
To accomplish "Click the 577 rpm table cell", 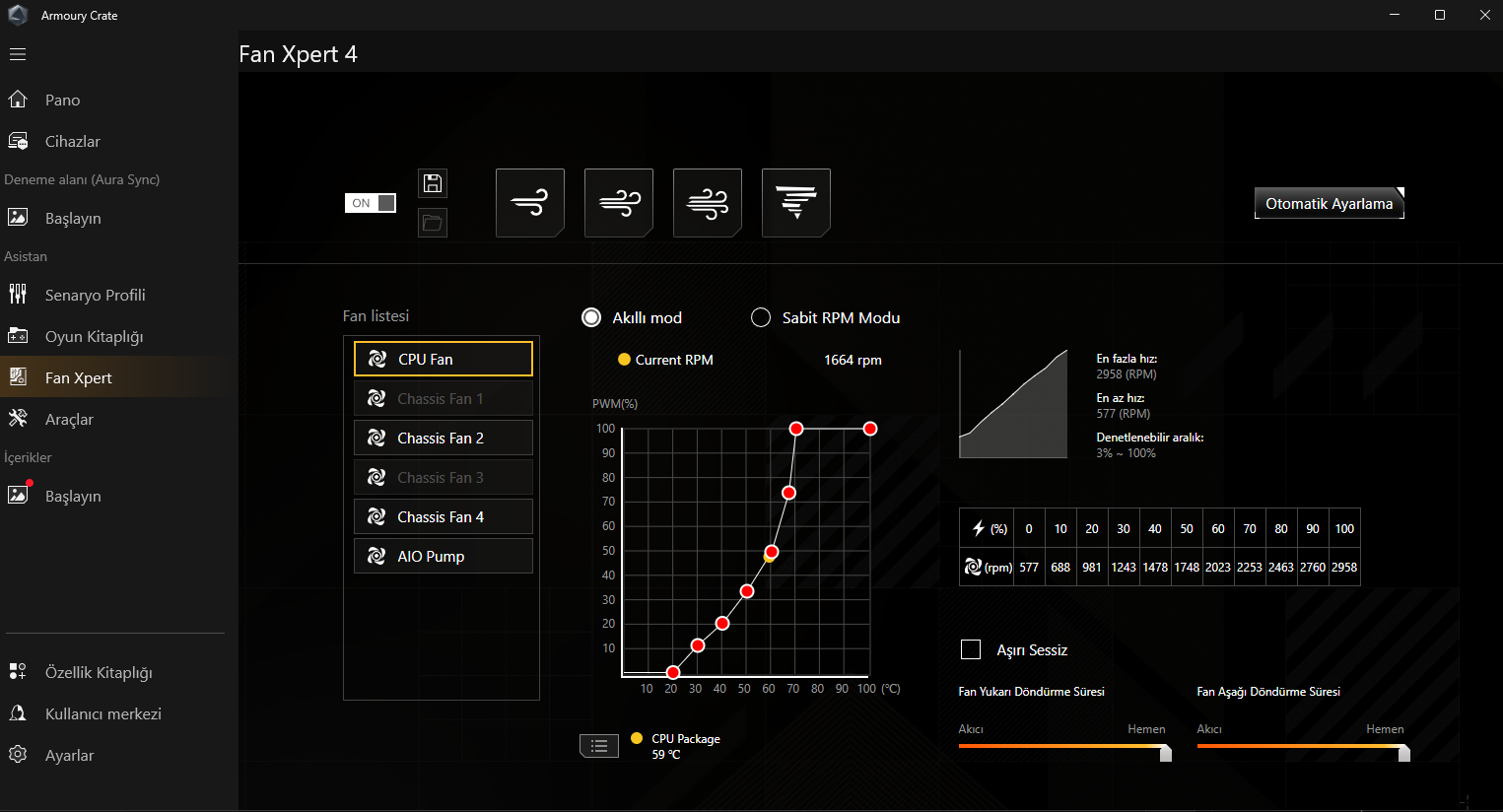I will 1029,568.
